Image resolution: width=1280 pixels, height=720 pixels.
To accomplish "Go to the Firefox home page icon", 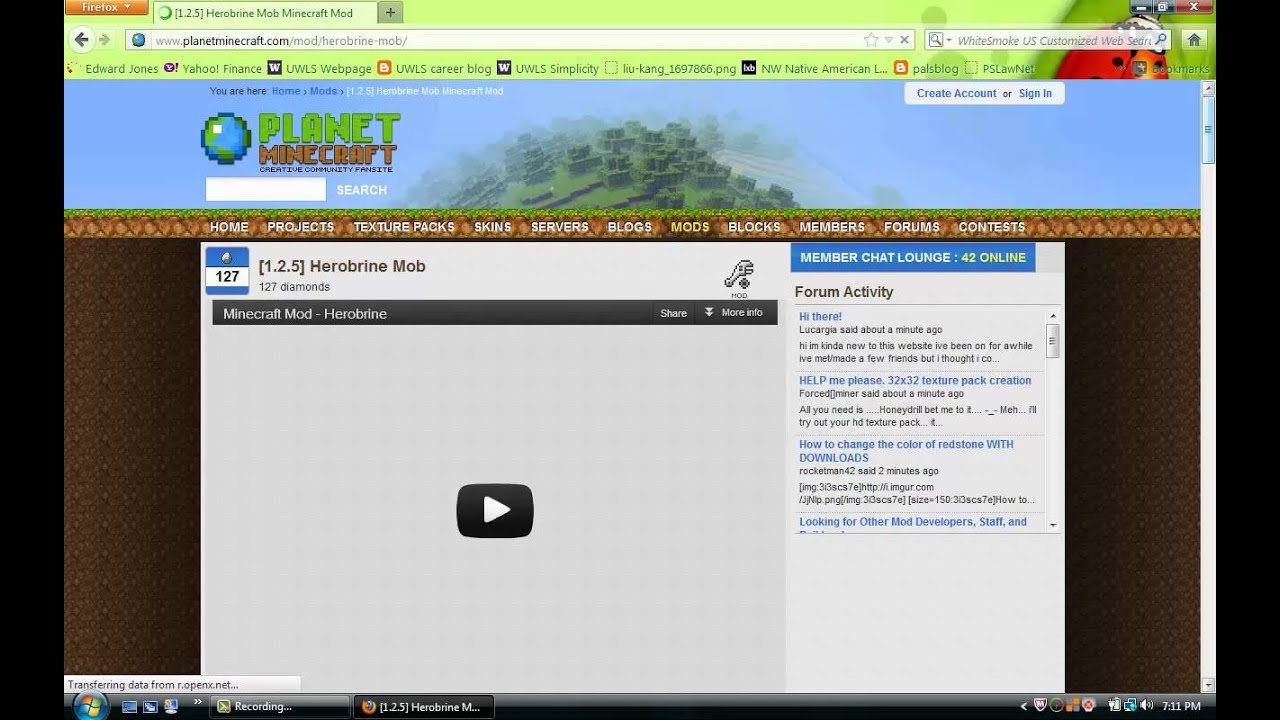I will coord(1193,40).
